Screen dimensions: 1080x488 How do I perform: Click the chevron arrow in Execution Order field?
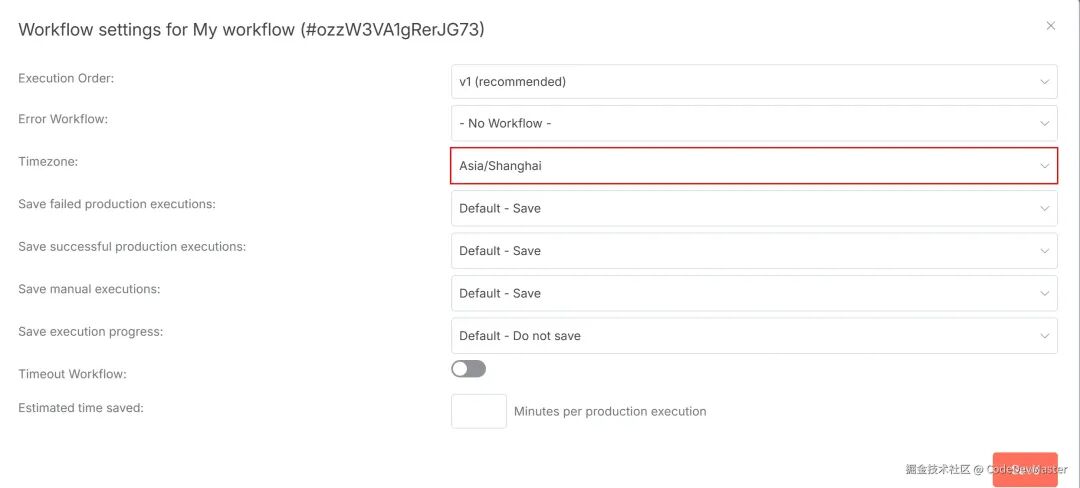tap(1044, 82)
